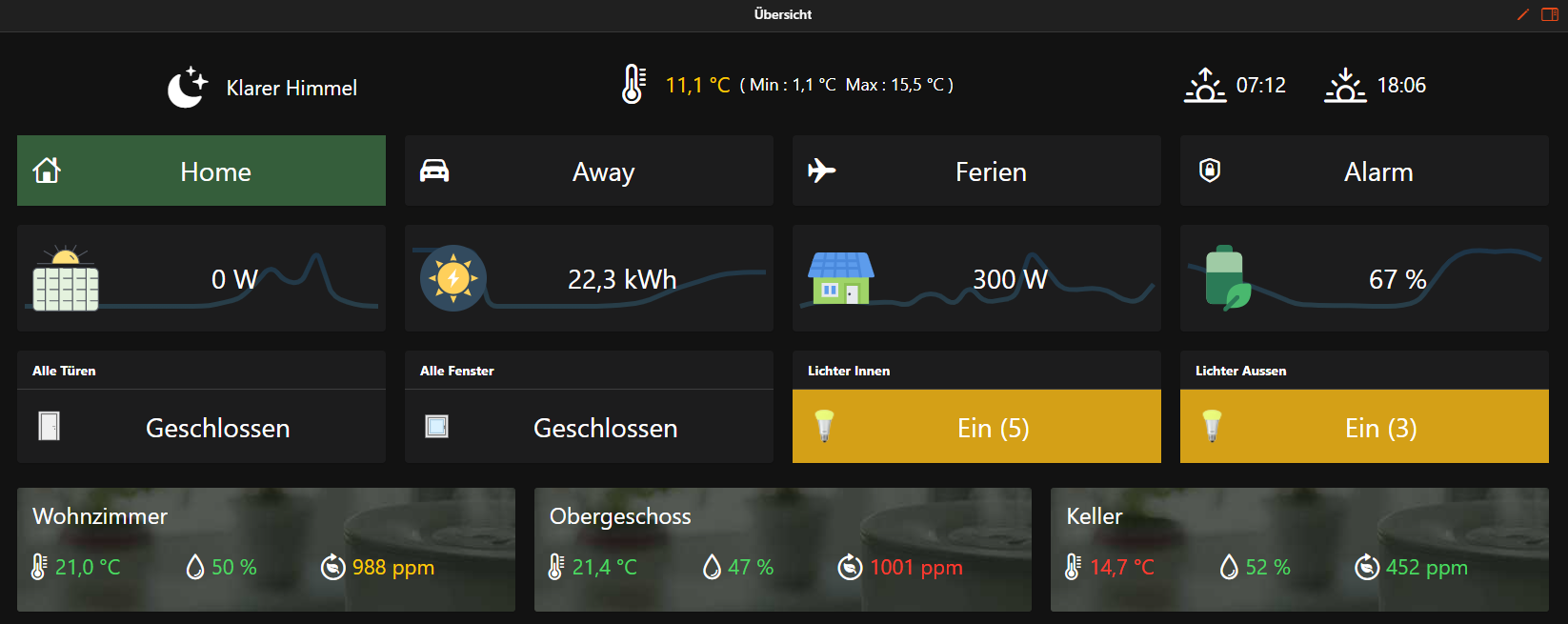1568x624 pixels.
Task: Activate Ferien vacation mode
Action: [976, 171]
